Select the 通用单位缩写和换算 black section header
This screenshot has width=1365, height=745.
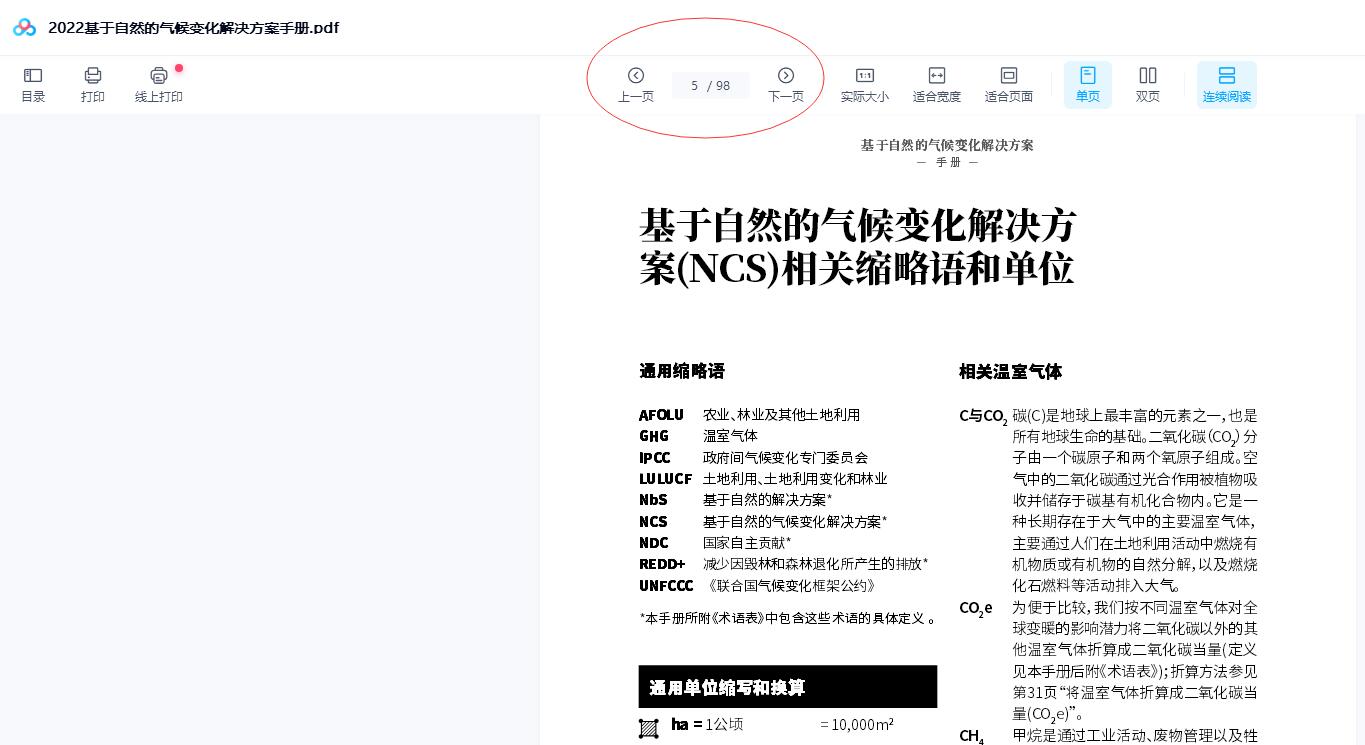point(788,687)
